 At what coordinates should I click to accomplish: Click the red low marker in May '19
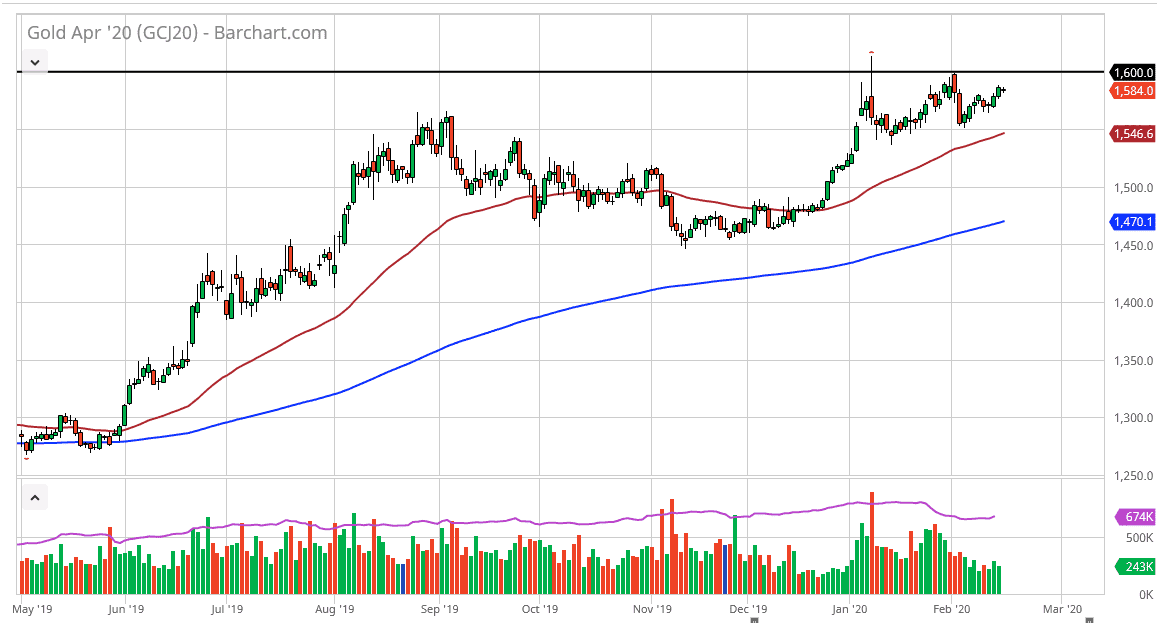[x=27, y=459]
